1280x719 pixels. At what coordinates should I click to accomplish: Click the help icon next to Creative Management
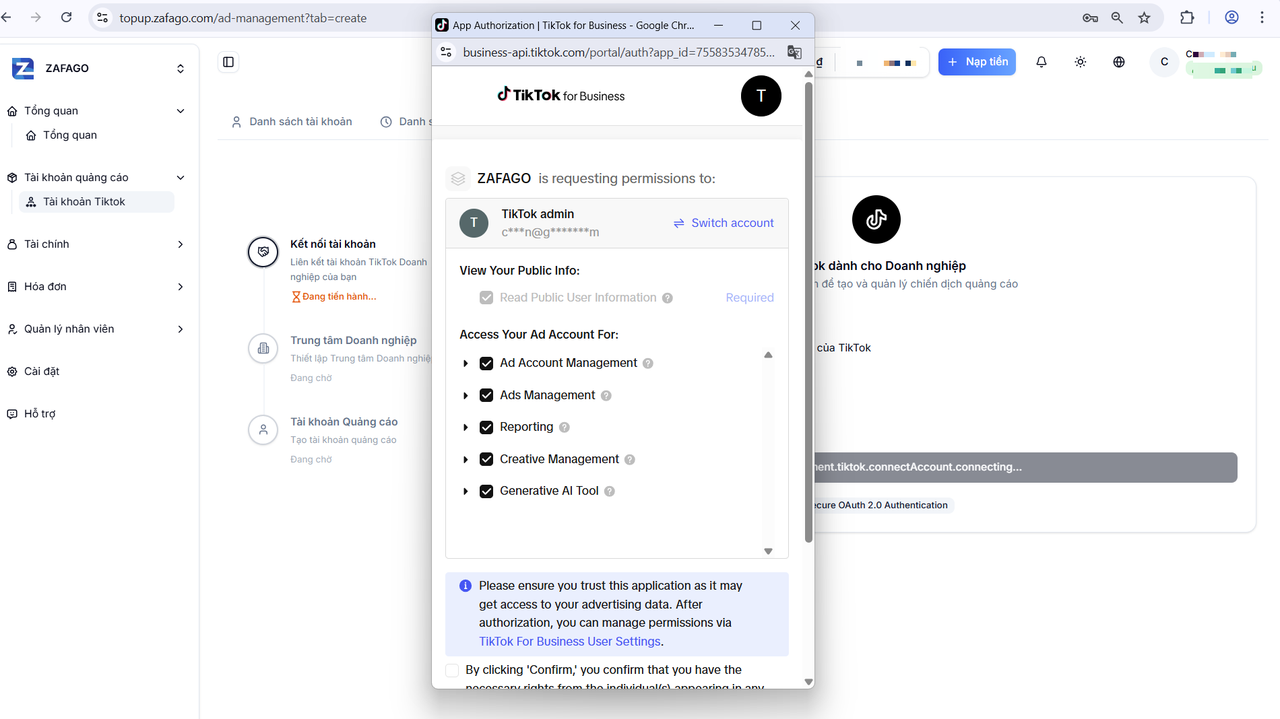tap(630, 459)
